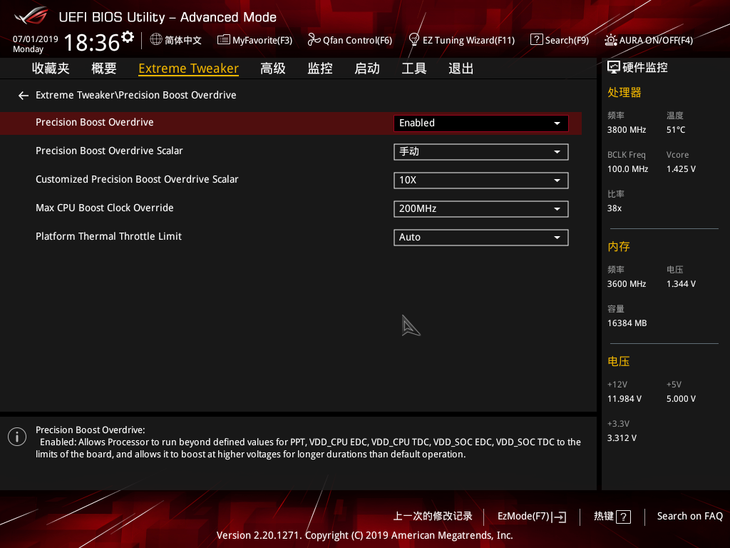Viewport: 730px width, 548px height.
Task: Click the 简体中文 language button
Action: click(182, 40)
